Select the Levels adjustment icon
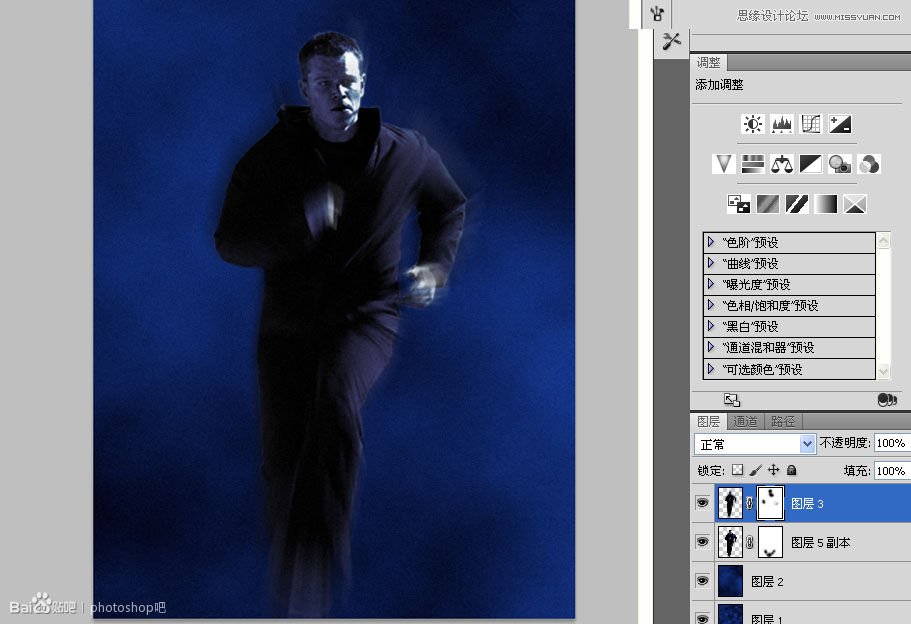Screen dimensions: 911x624 pos(783,123)
